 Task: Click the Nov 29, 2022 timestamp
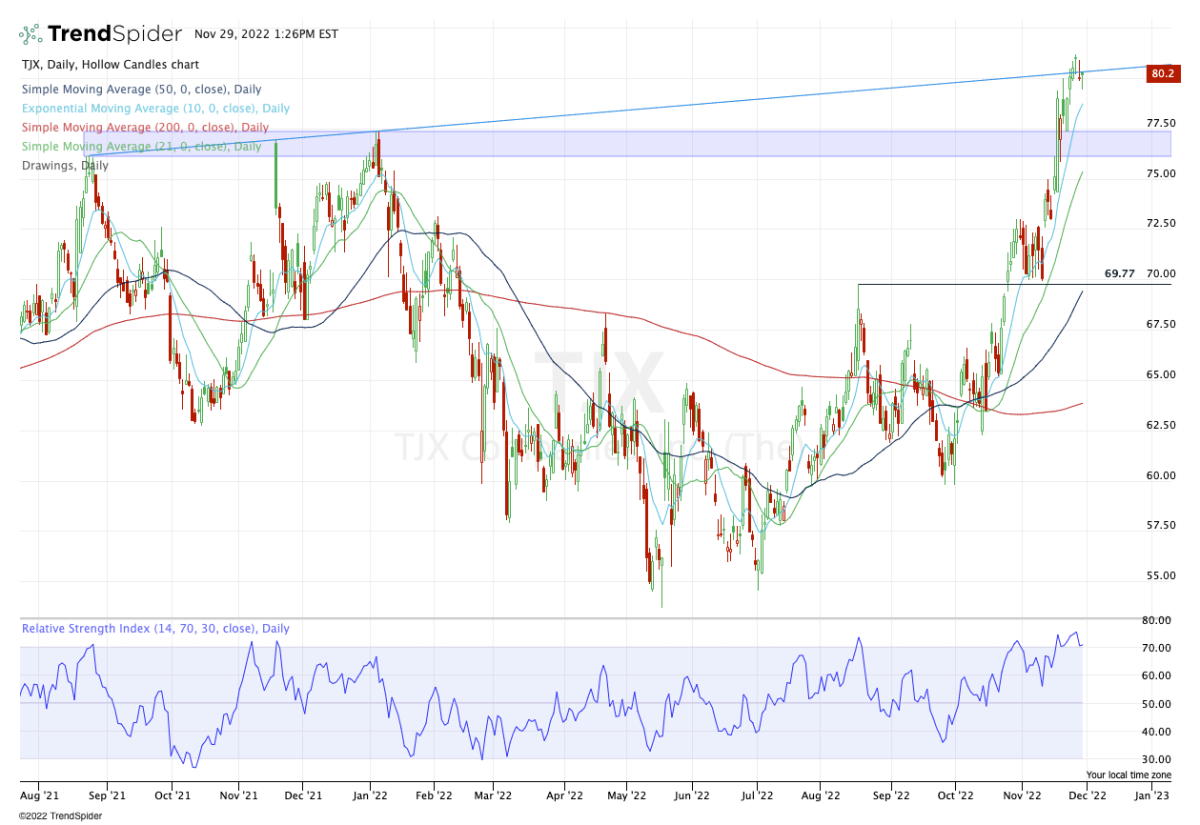(x=266, y=34)
